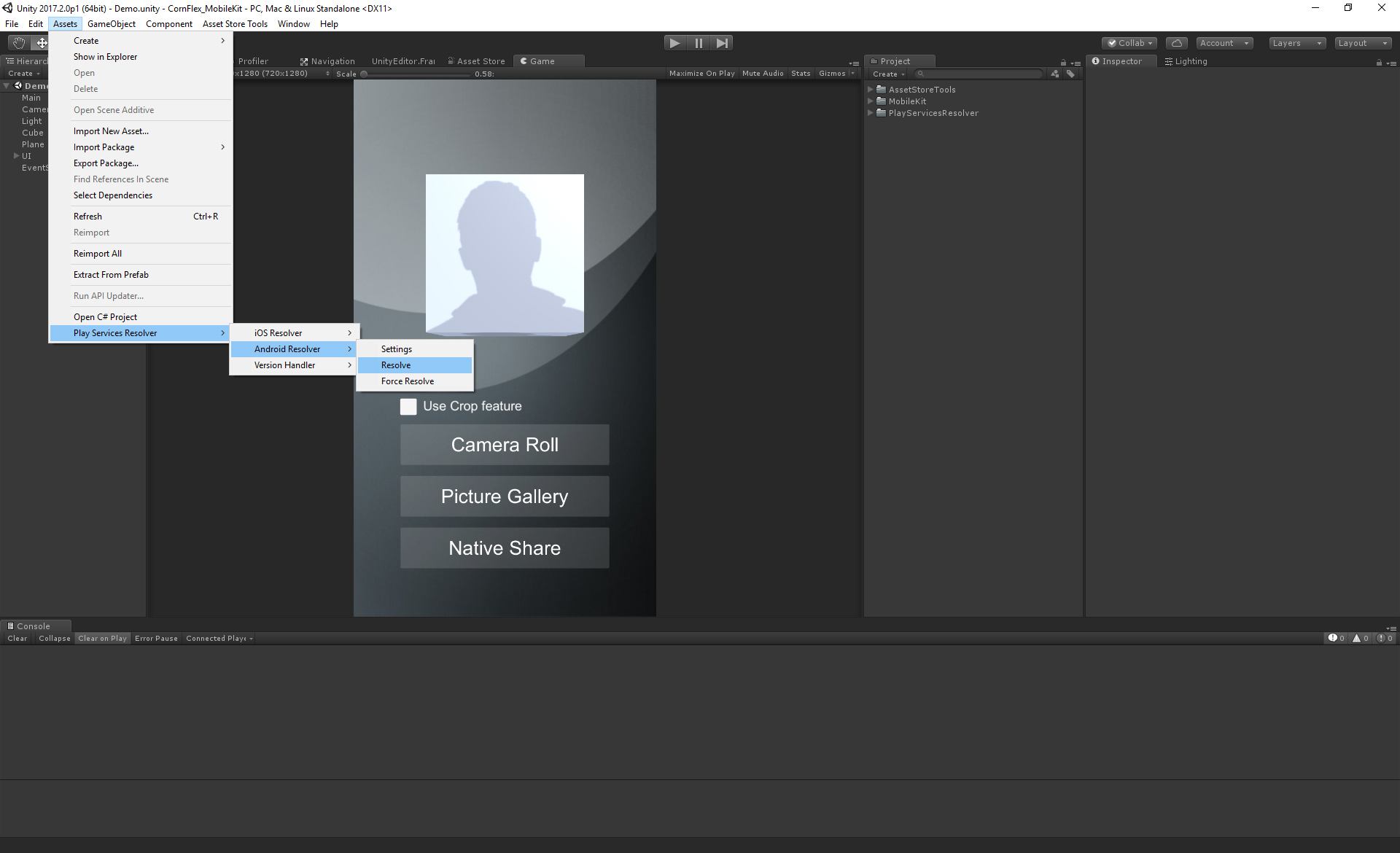Screen dimensions: 1400x853
Task: Click the Inspector panel lock icon
Action: coord(1379,63)
